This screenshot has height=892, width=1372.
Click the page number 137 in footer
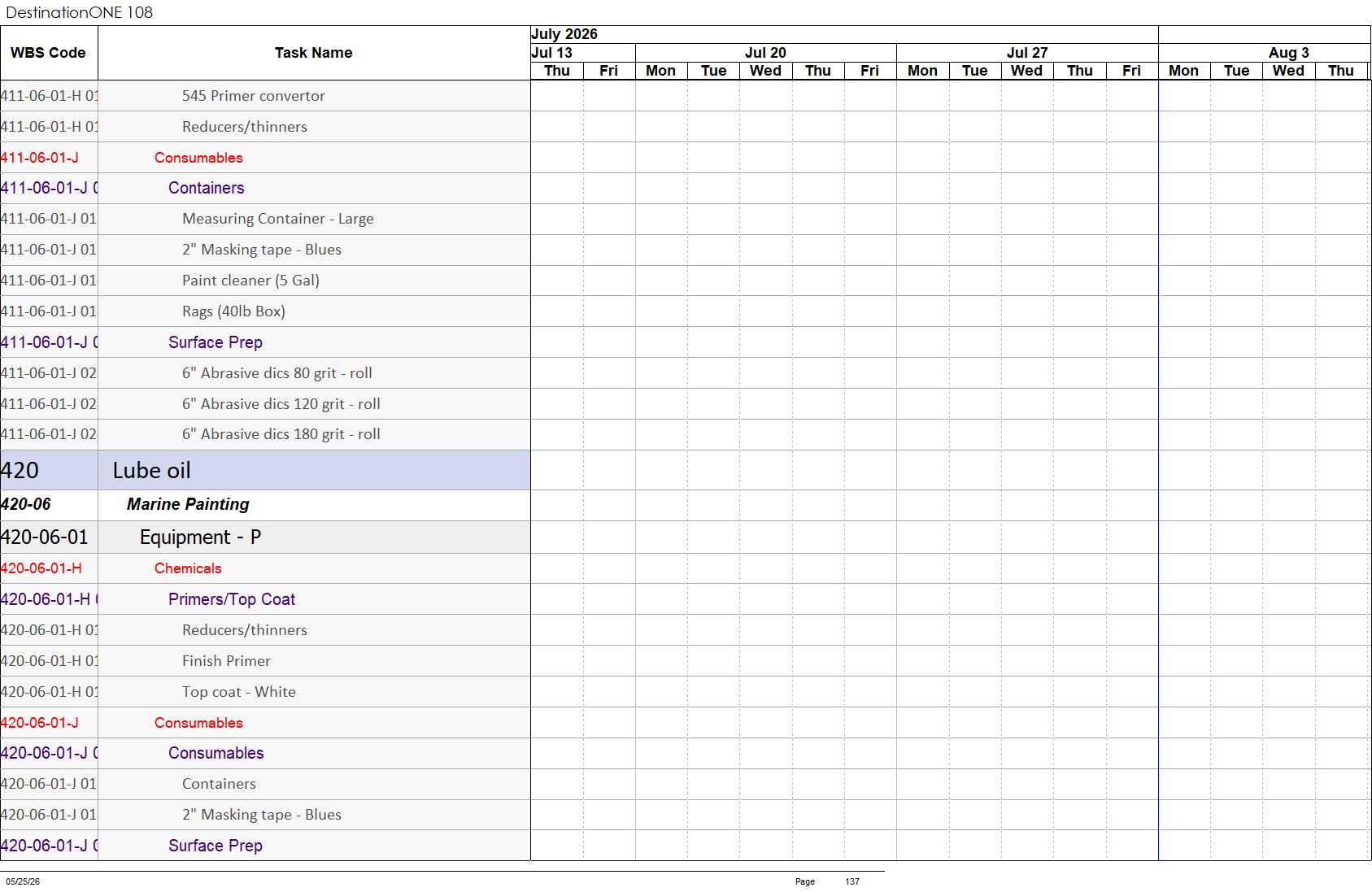[x=852, y=881]
